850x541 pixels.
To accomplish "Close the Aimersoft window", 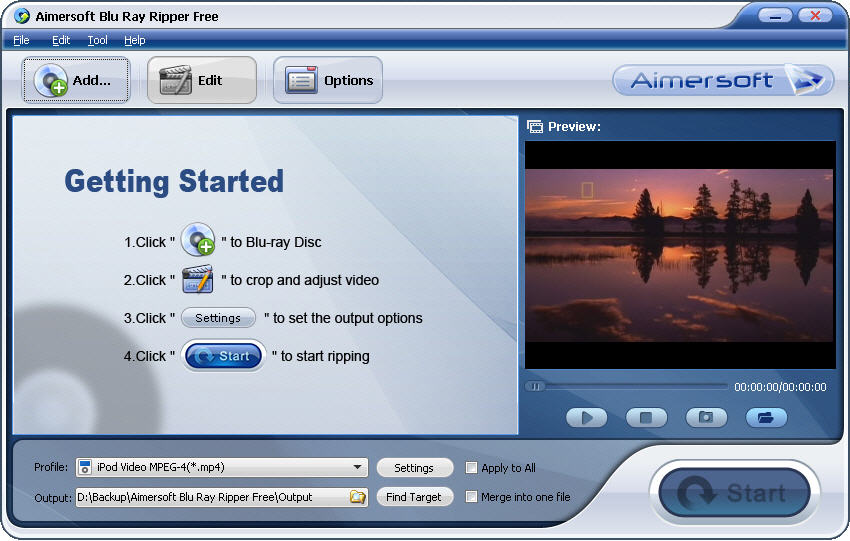I will 815,15.
